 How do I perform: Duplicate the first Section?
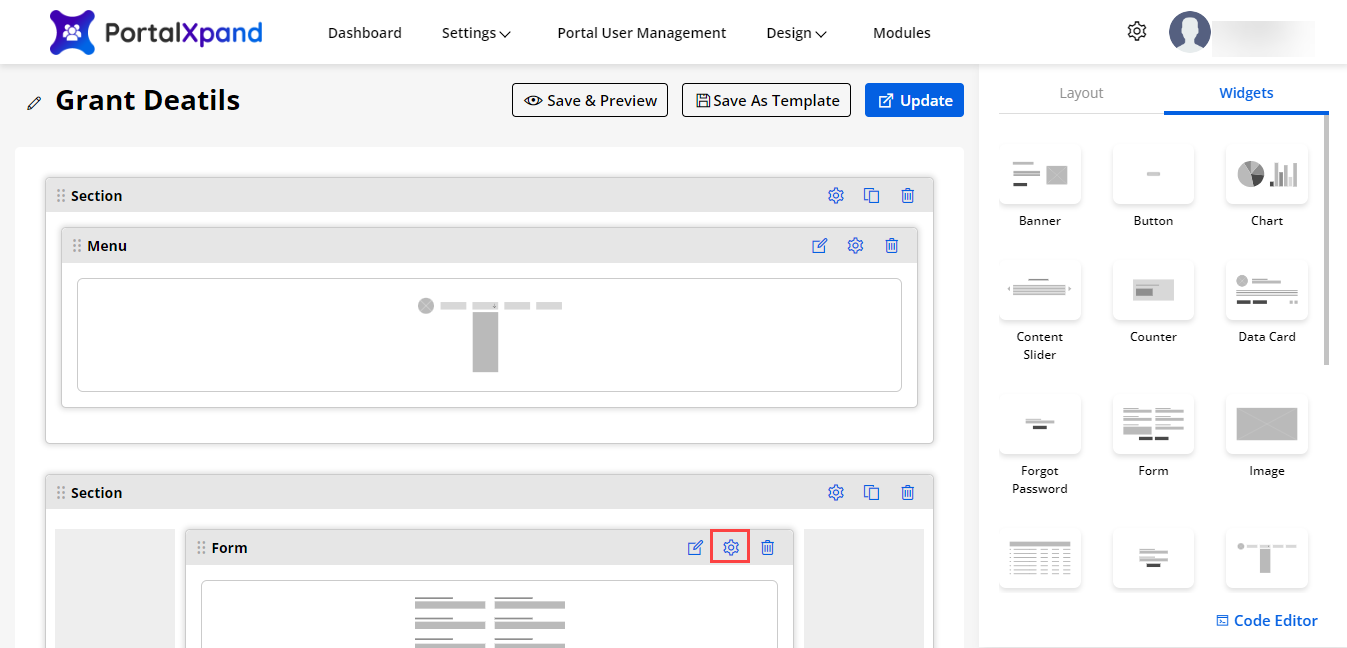871,196
